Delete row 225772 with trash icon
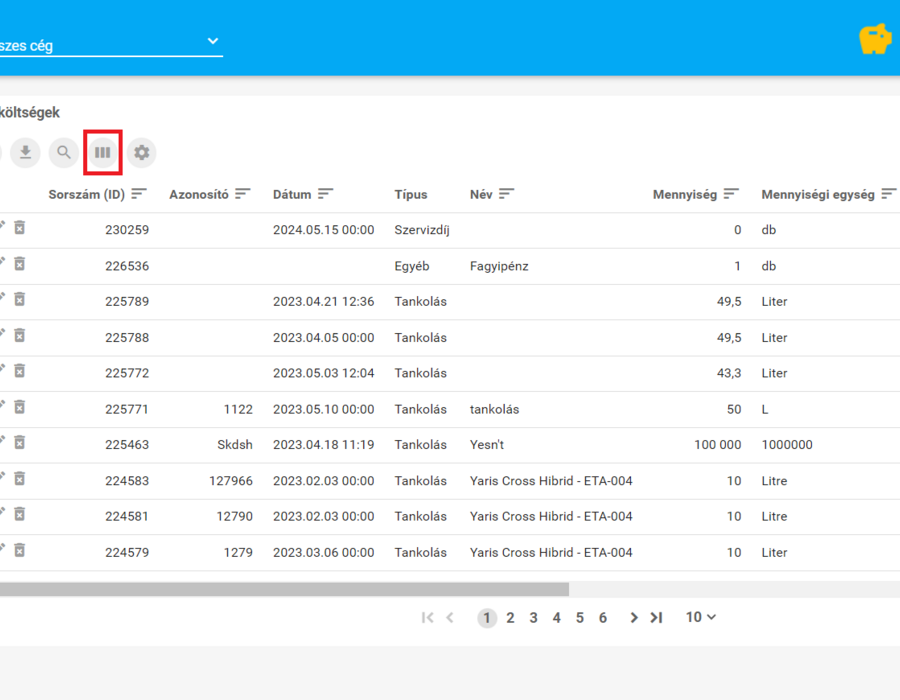 coord(20,371)
